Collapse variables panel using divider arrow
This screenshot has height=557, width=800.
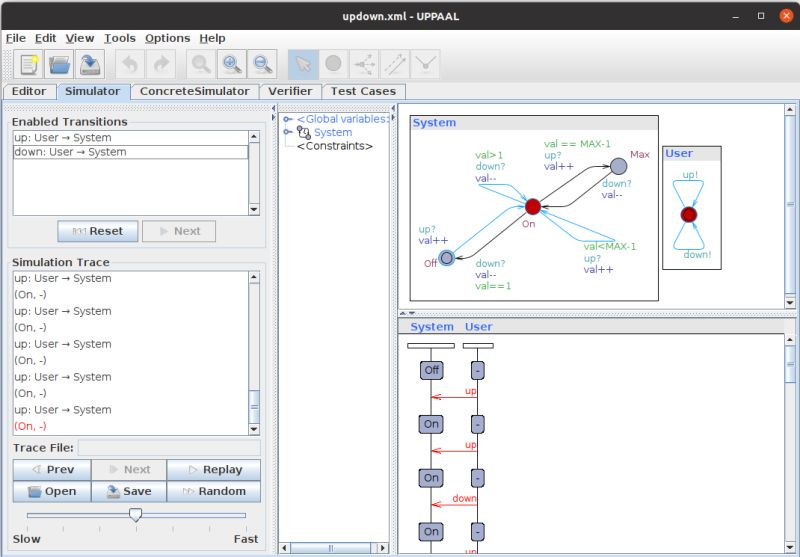393,109
